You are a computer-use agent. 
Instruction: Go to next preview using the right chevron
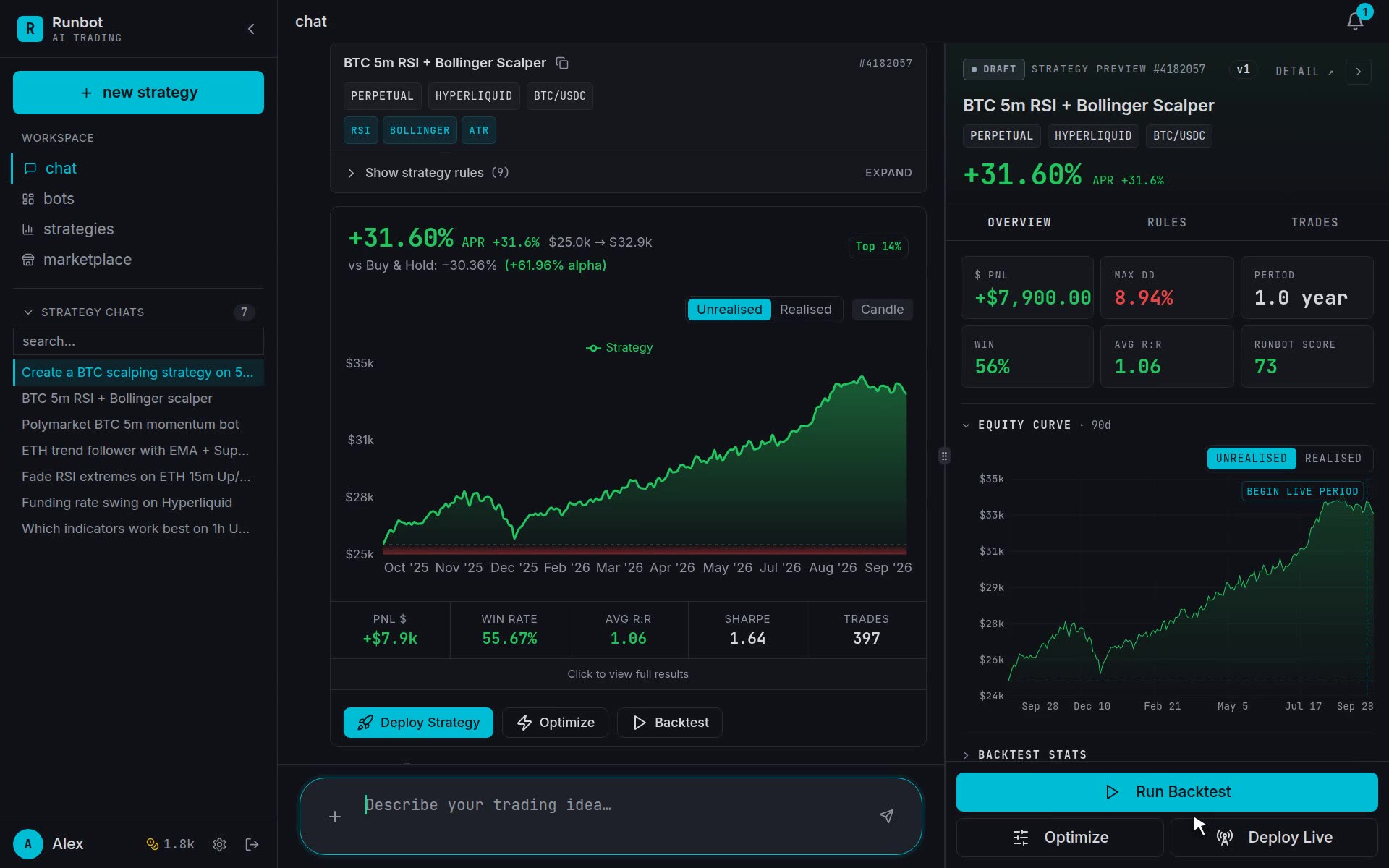click(x=1359, y=72)
